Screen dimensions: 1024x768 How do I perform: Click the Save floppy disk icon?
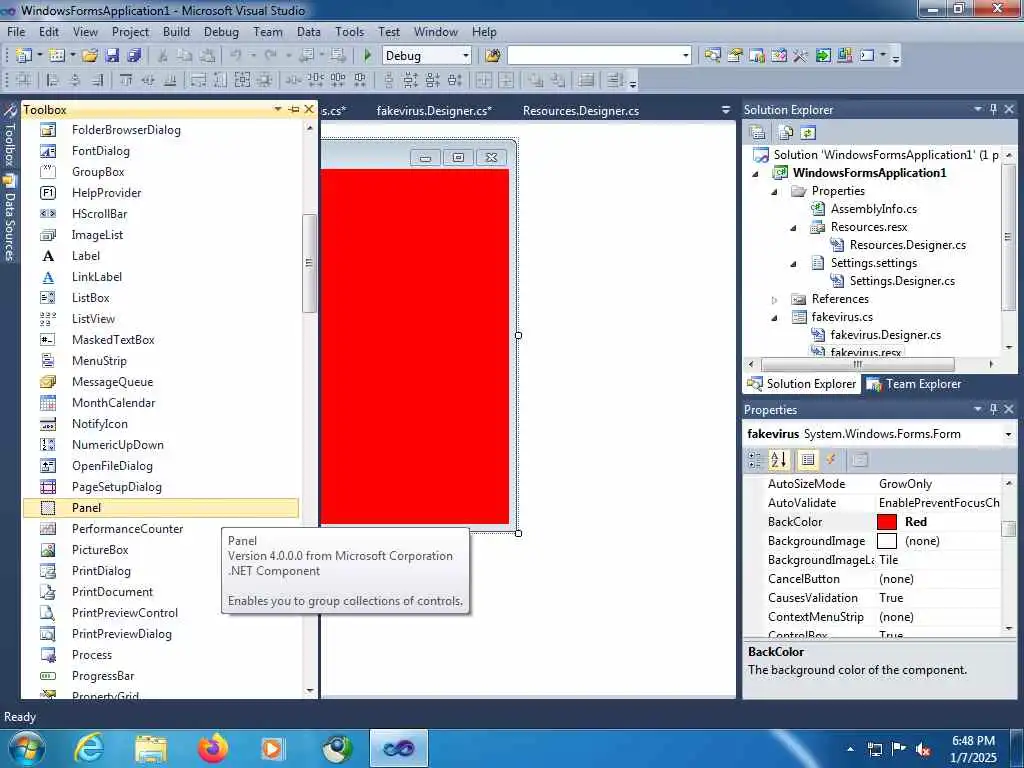coord(112,56)
